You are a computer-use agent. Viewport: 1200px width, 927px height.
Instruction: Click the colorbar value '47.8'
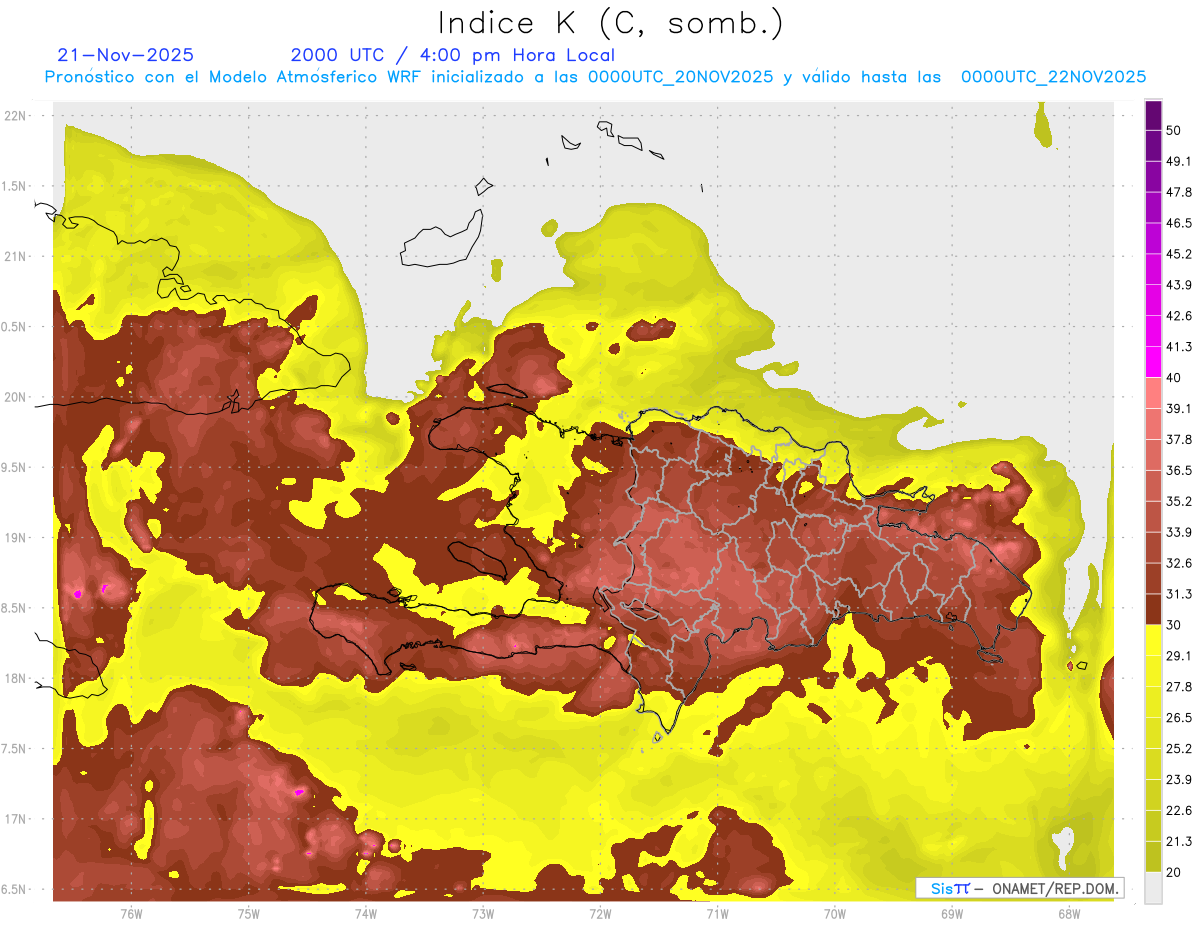(x=1179, y=192)
